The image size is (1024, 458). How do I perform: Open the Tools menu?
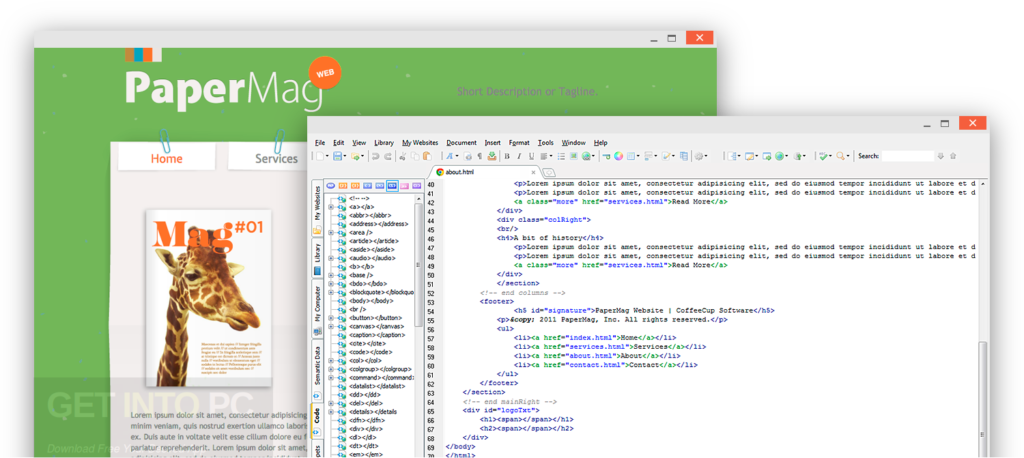point(545,142)
